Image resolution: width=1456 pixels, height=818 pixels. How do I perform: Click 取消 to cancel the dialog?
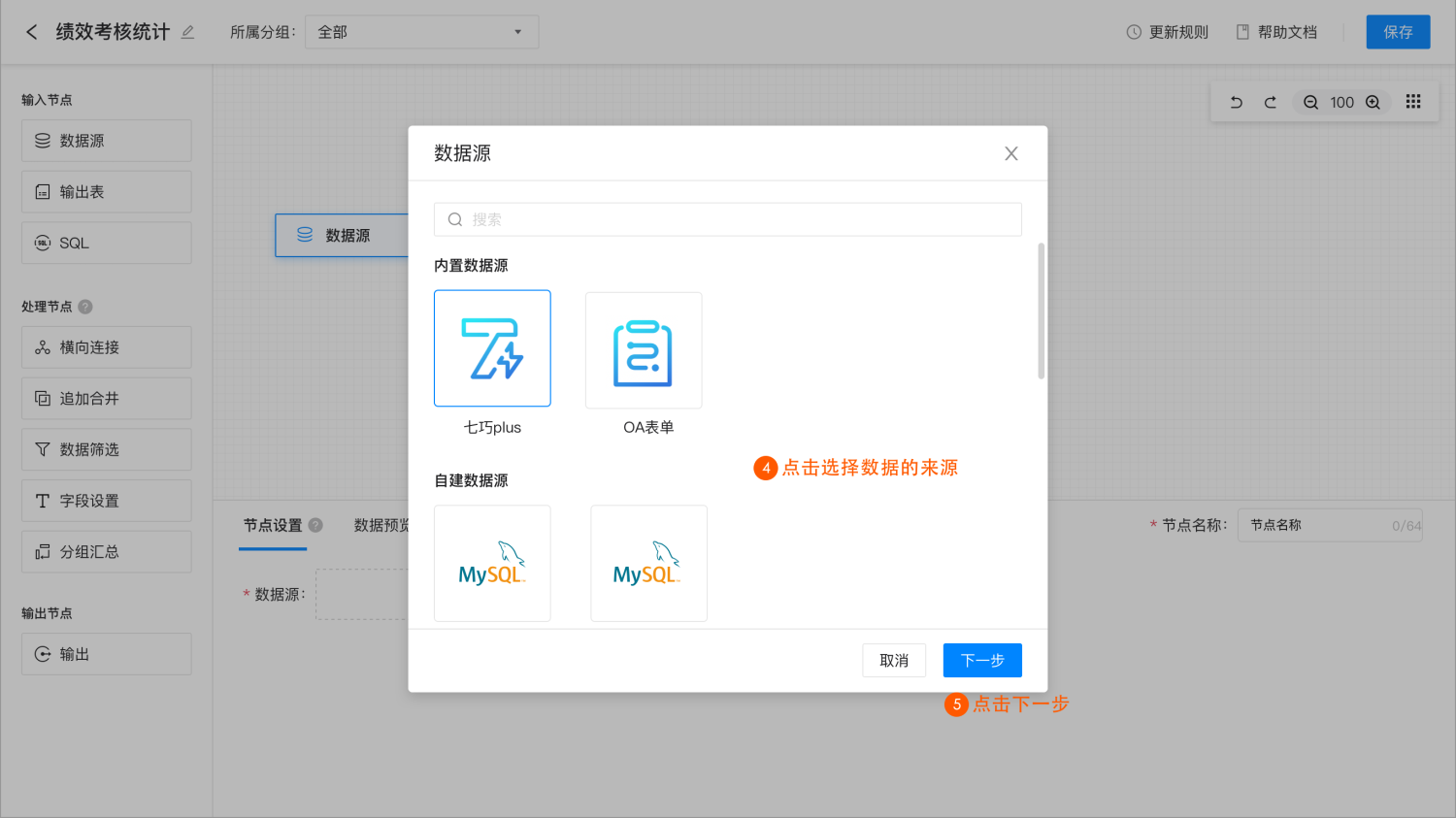pyautogui.click(x=894, y=661)
